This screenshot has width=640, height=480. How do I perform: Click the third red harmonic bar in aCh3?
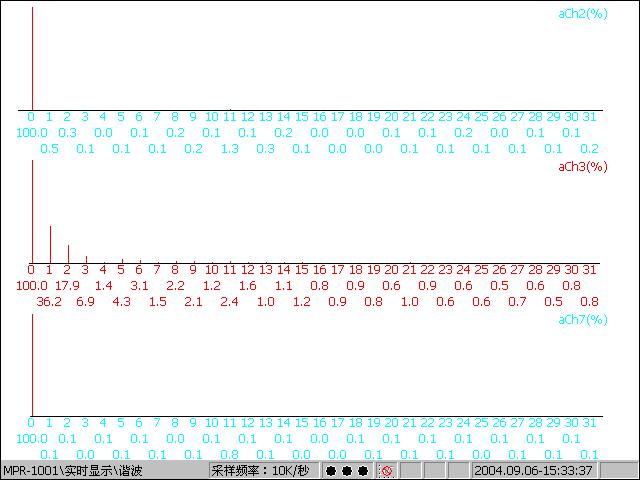[68, 254]
